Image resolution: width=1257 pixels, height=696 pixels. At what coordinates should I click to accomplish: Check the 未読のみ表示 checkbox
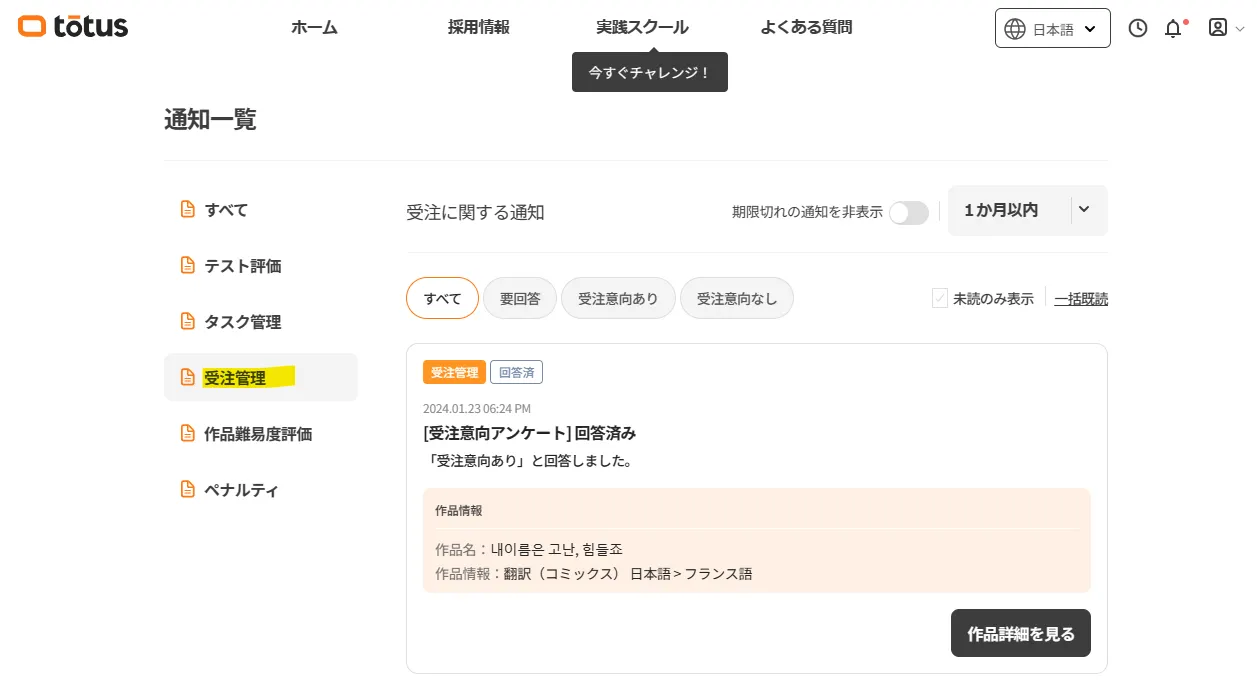coord(940,298)
